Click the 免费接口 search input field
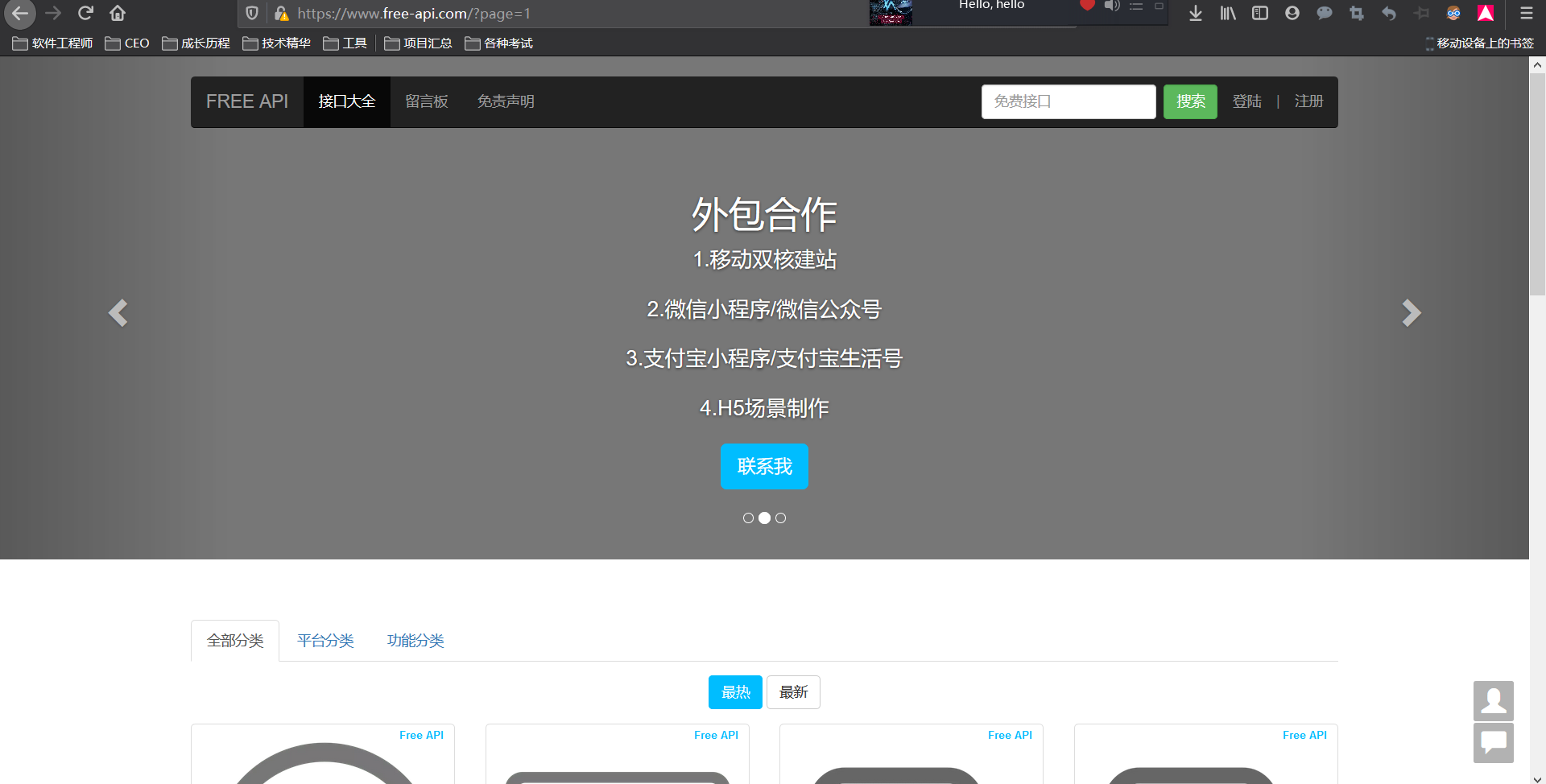1546x784 pixels. 1069,101
